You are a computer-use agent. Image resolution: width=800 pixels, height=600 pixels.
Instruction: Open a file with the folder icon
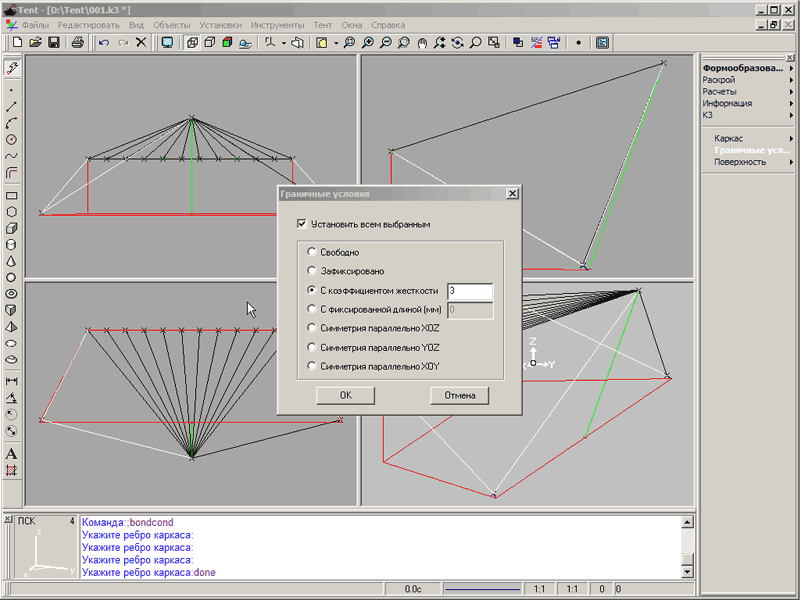click(x=36, y=42)
